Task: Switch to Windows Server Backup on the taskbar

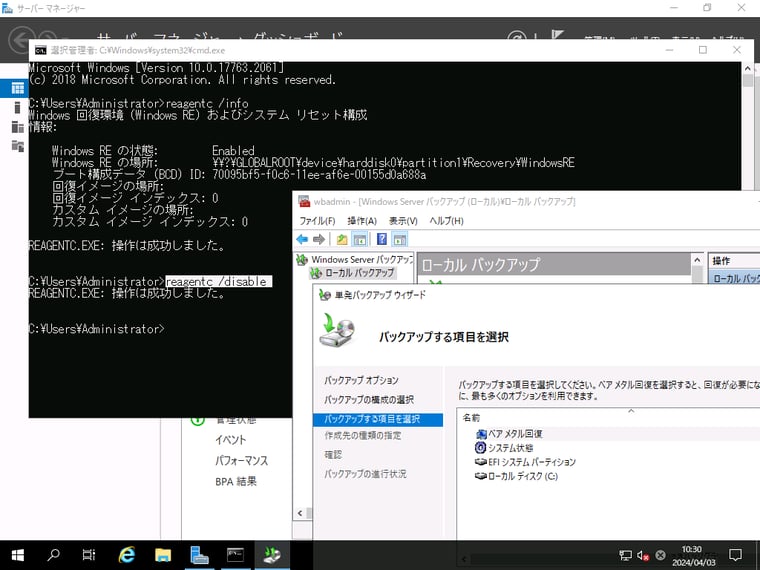Action: (272, 555)
